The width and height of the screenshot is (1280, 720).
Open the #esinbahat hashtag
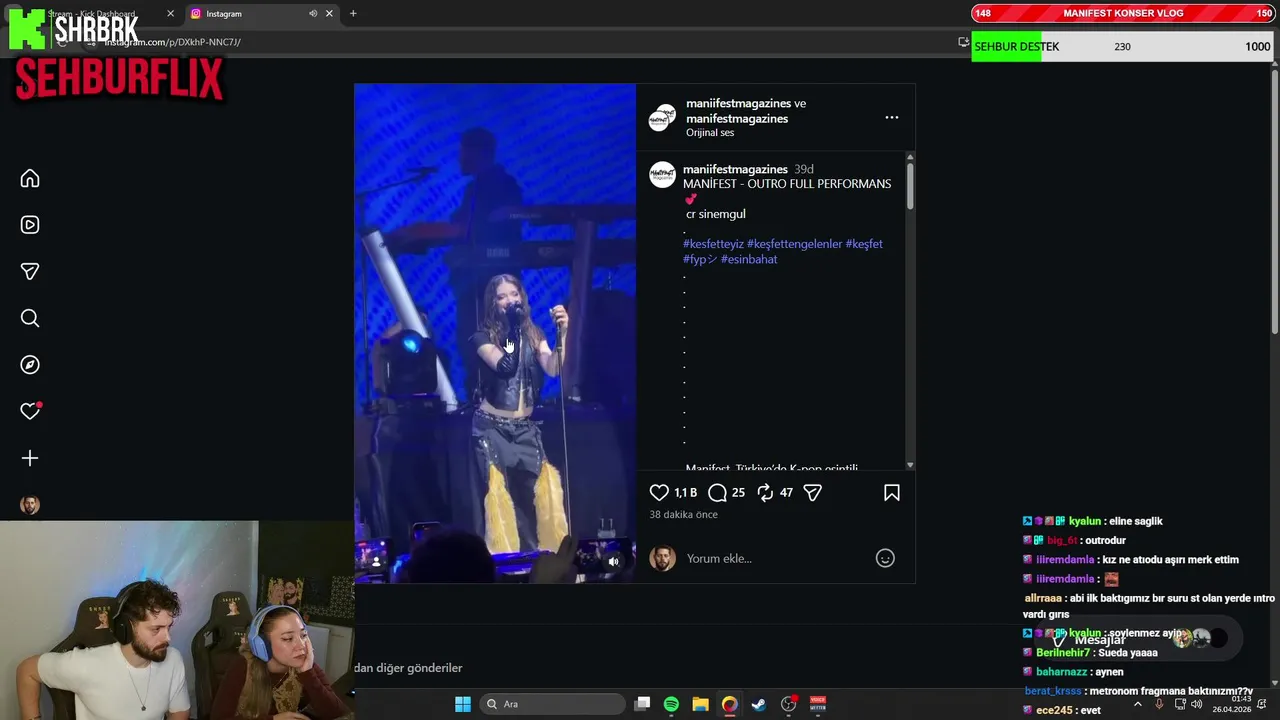point(749,259)
